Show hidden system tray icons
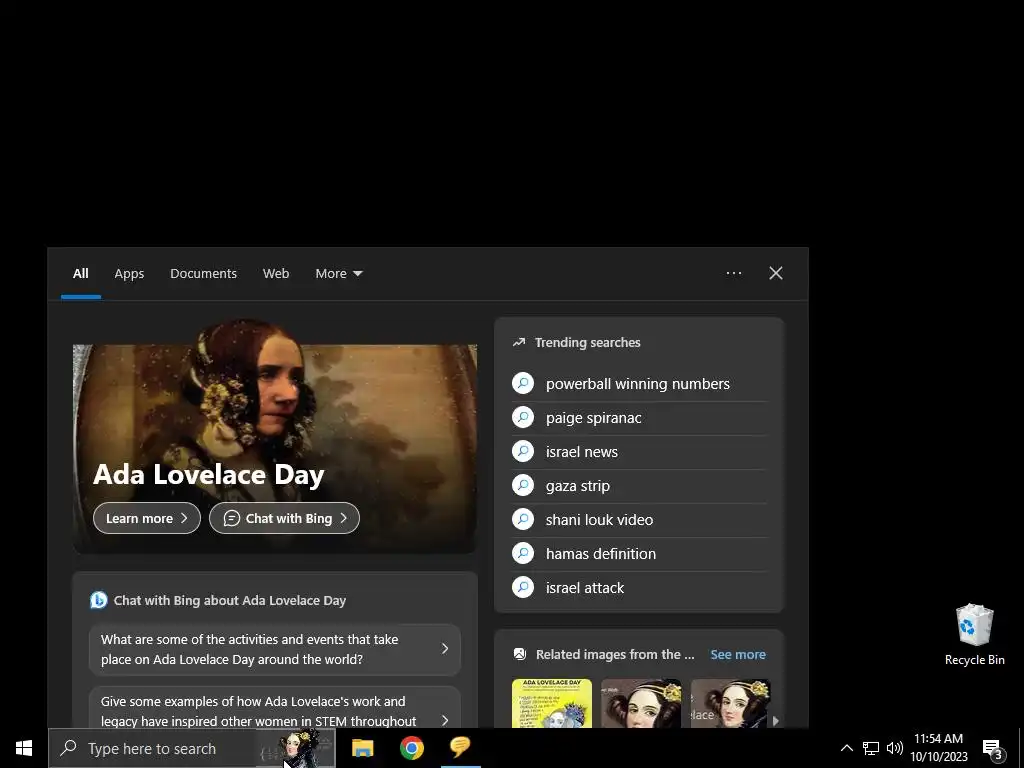1024x768 pixels. tap(846, 748)
